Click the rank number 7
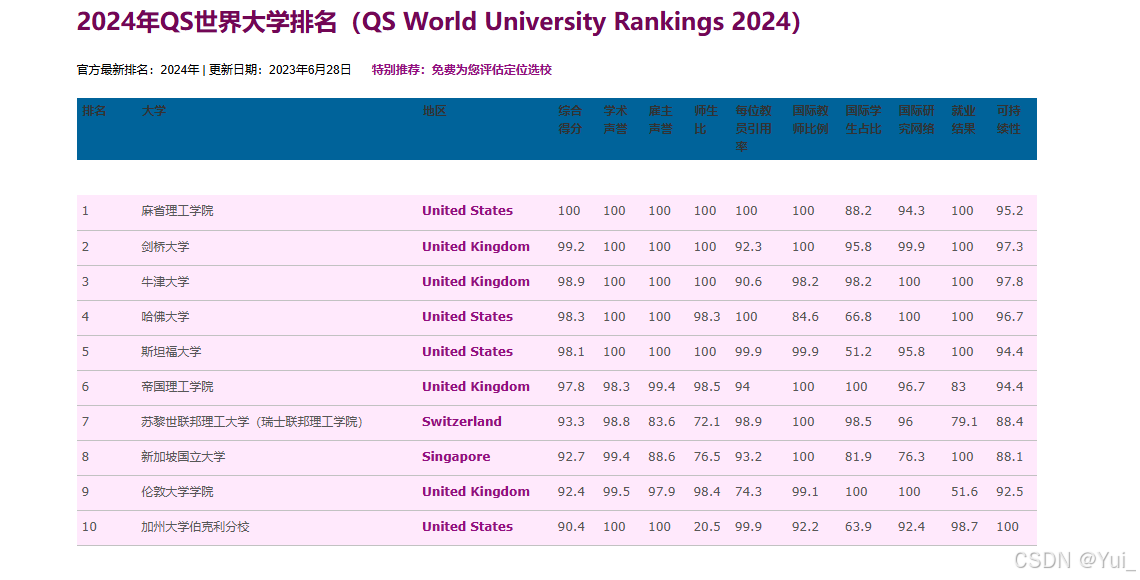The height and width of the screenshot is (580, 1140). [x=85, y=422]
